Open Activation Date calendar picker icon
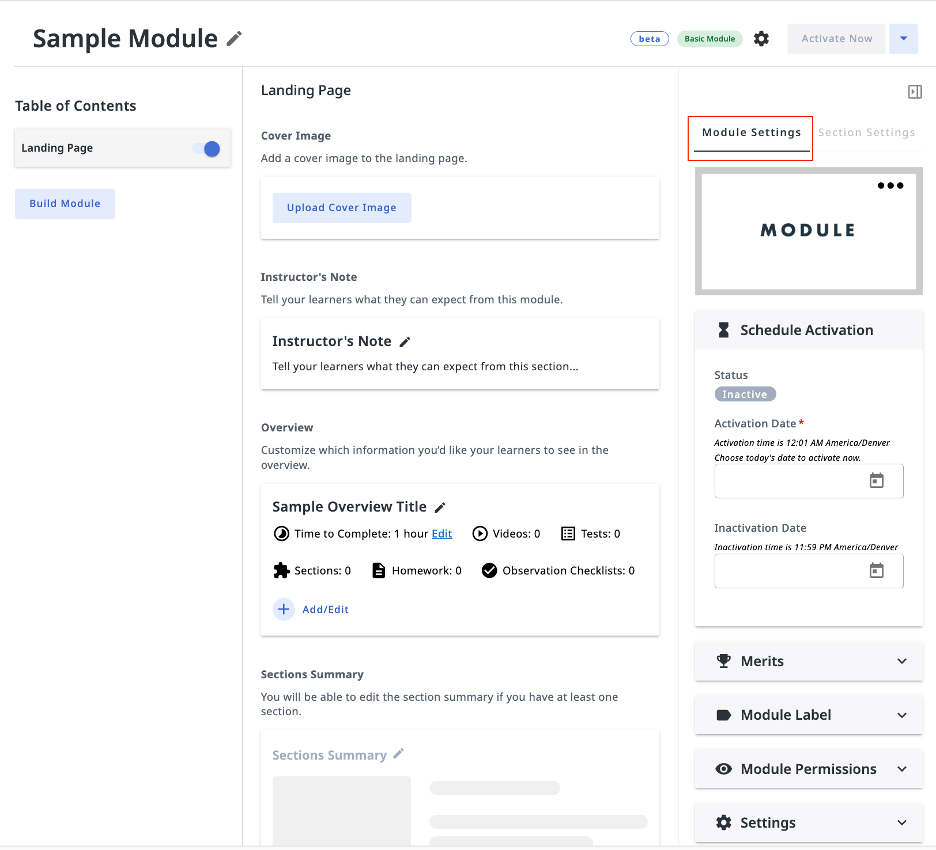Image resolution: width=936 pixels, height=850 pixels. (876, 481)
